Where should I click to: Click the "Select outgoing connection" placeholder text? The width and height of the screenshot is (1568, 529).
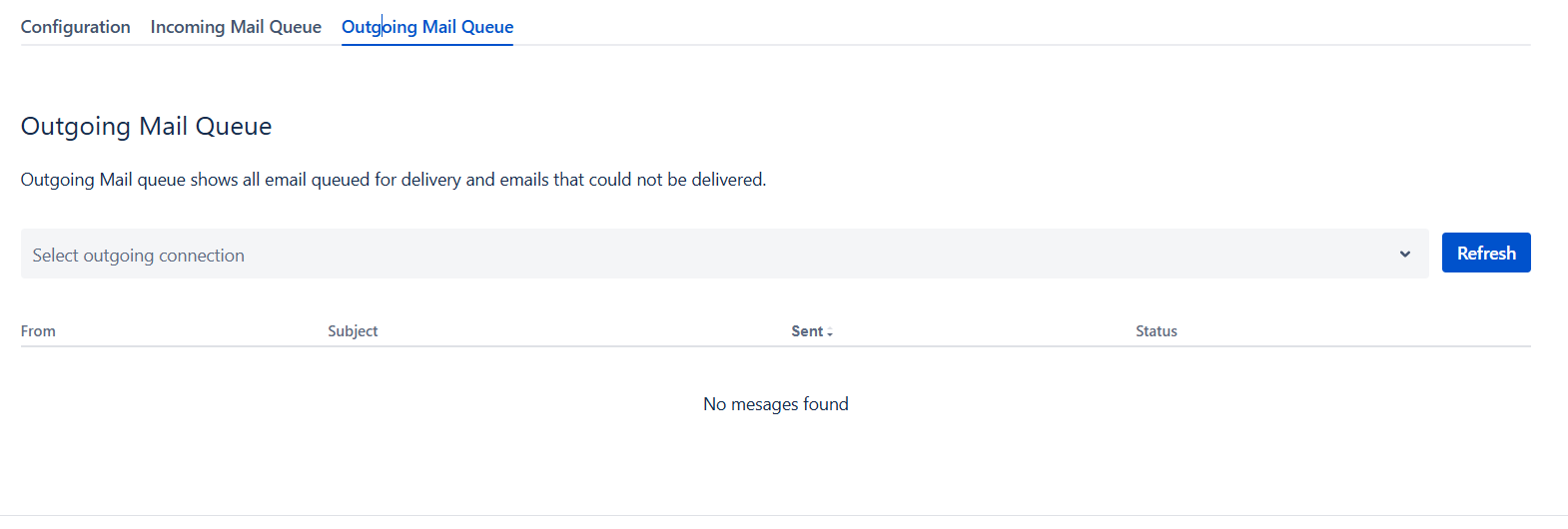tap(138, 256)
